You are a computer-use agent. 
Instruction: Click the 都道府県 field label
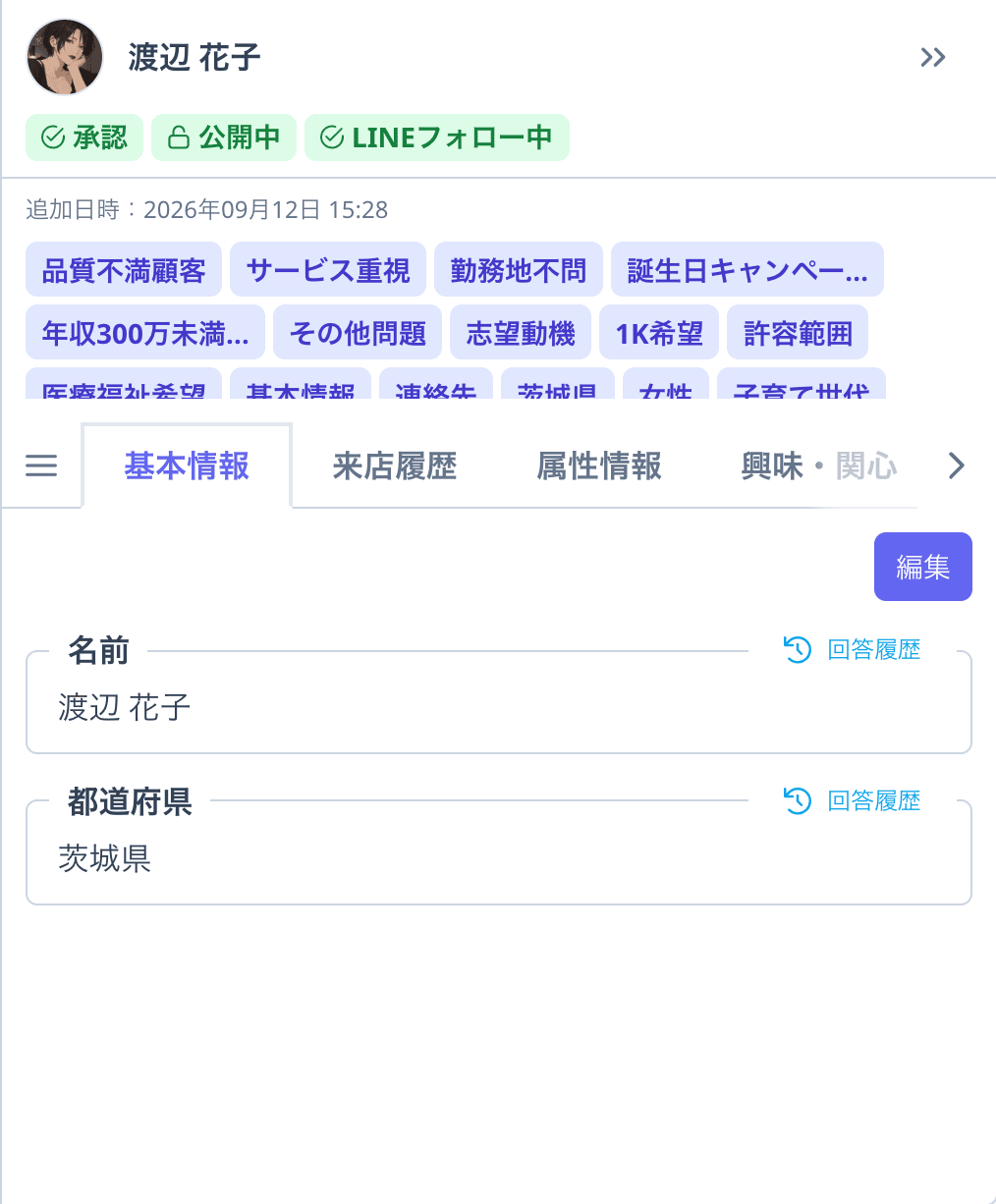130,801
